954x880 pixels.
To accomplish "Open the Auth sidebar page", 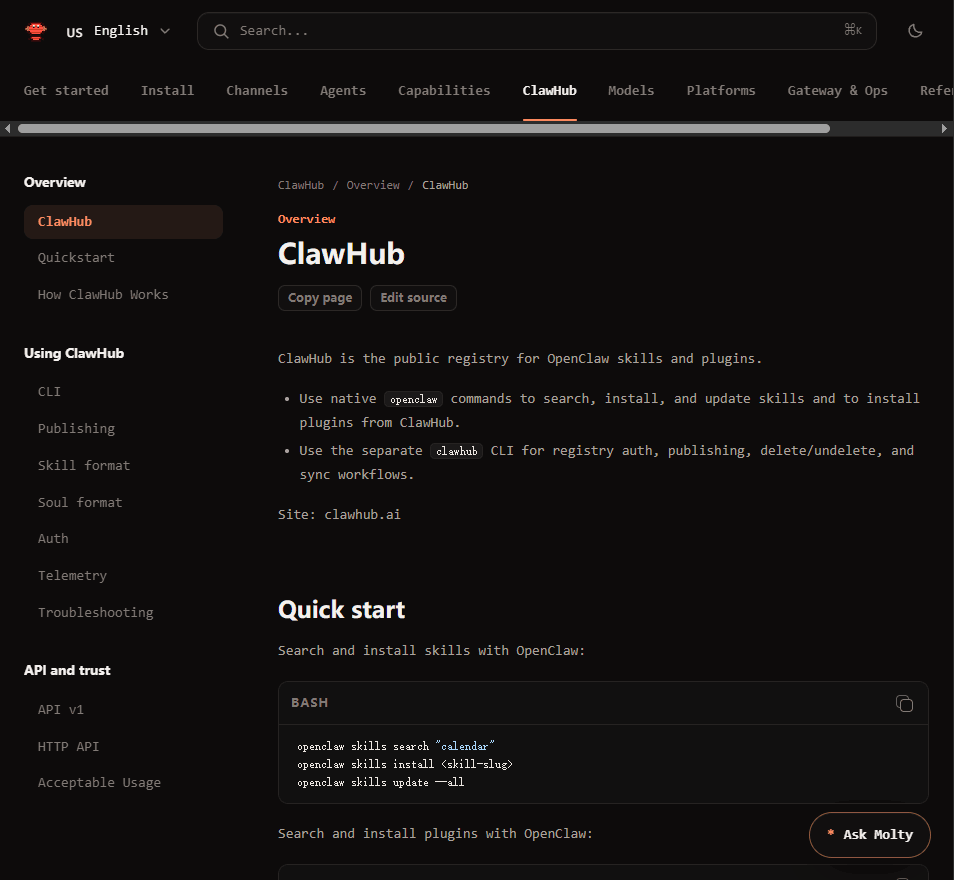I will (53, 539).
